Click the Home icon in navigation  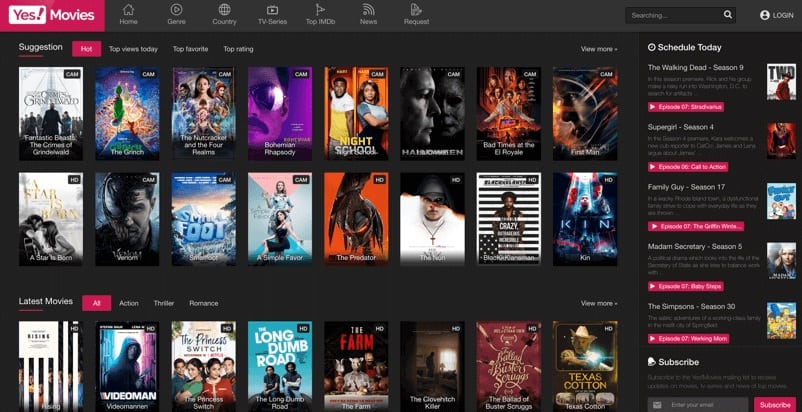128,10
